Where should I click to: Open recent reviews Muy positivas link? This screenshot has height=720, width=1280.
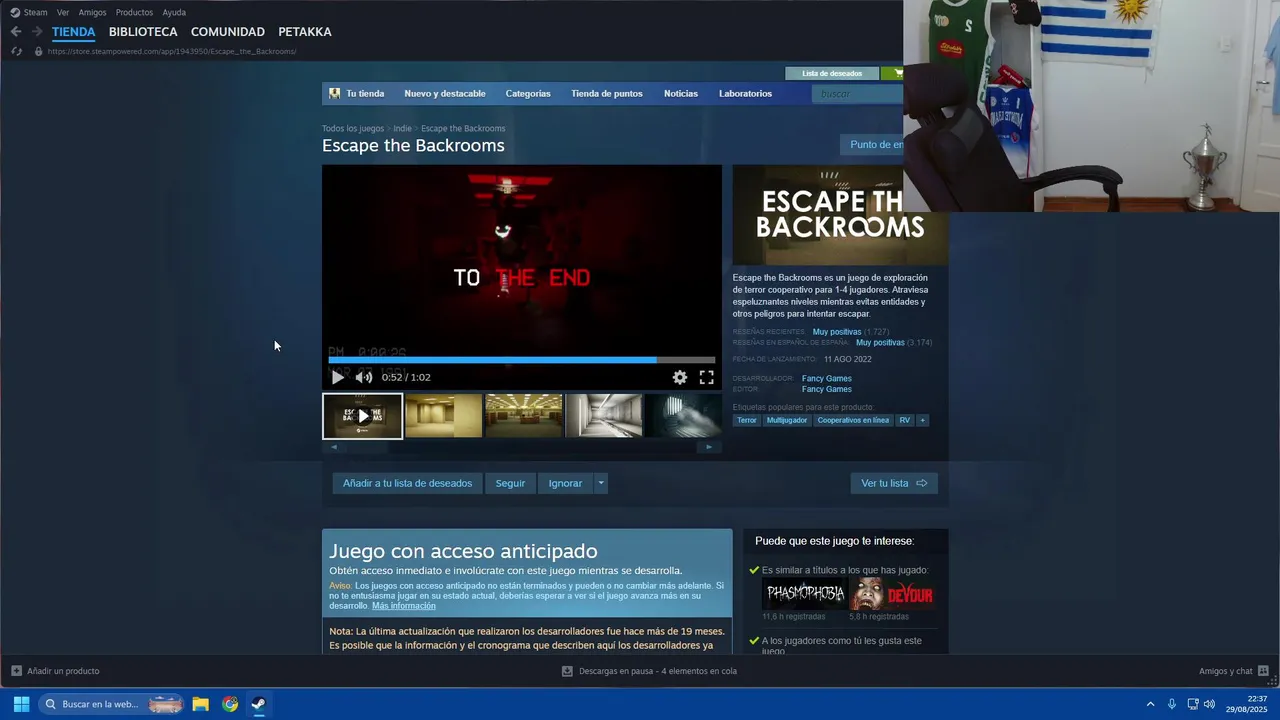[837, 331]
